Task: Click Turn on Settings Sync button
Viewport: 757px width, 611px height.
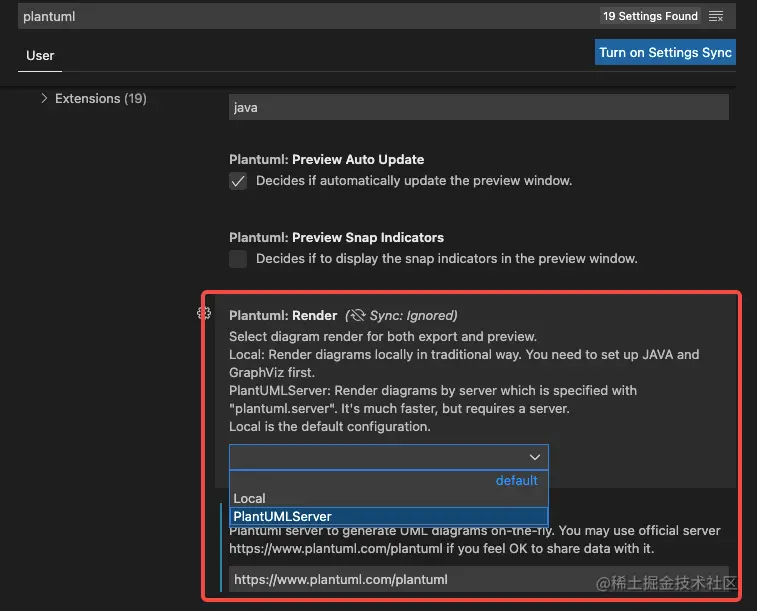Action: (x=665, y=52)
